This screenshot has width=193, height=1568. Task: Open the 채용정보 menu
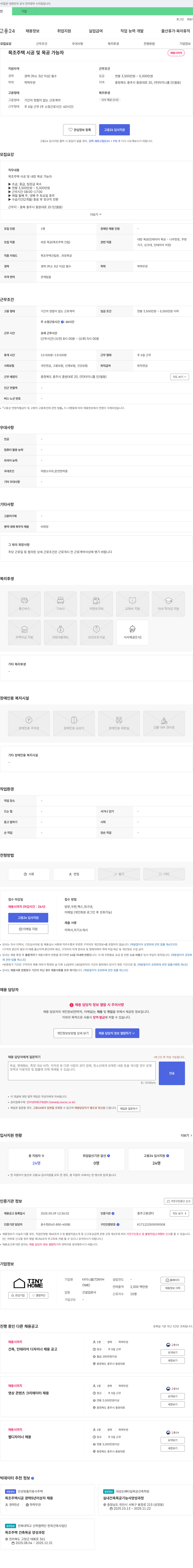[x=32, y=31]
